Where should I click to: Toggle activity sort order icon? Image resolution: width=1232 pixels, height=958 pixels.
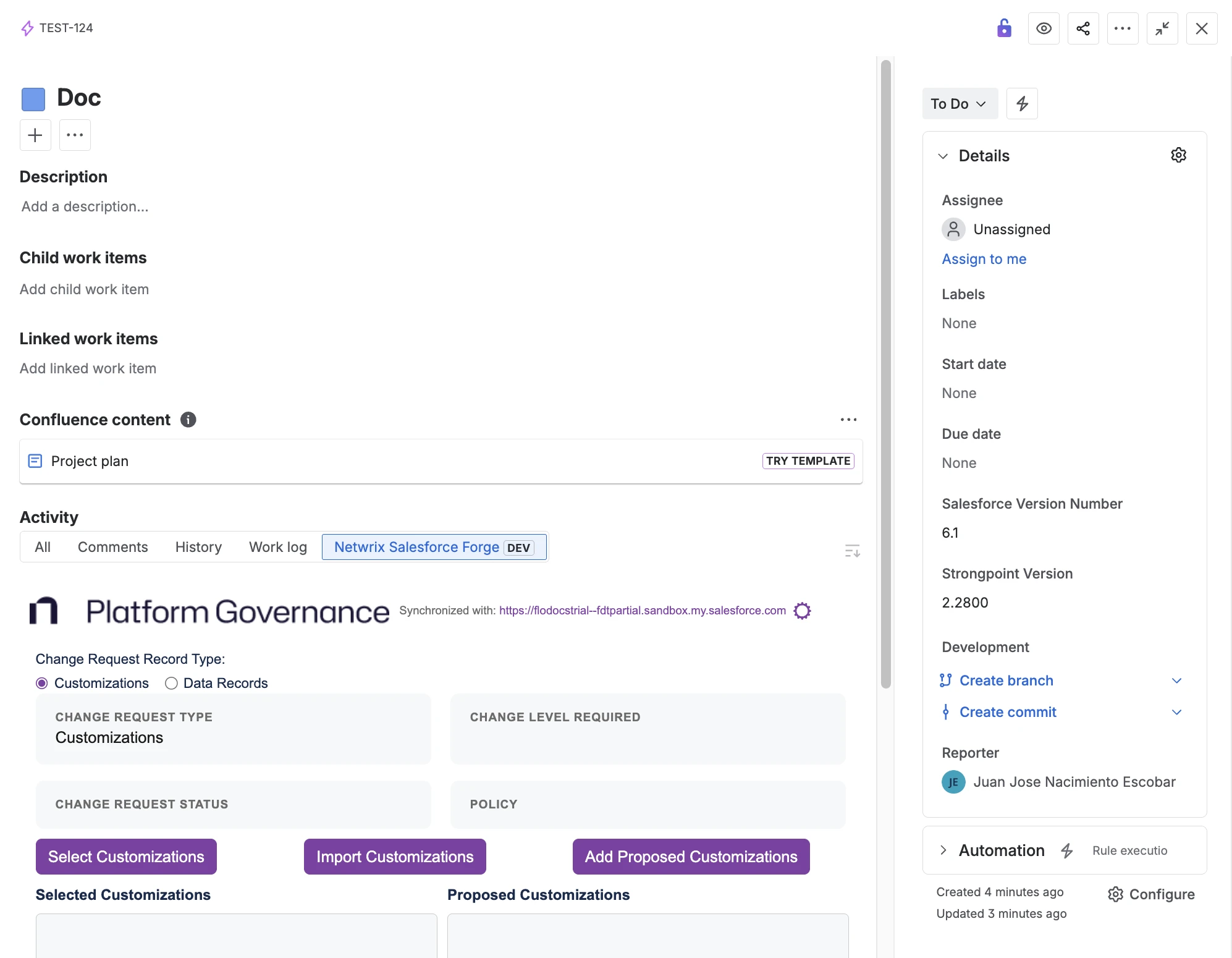[x=852, y=551]
